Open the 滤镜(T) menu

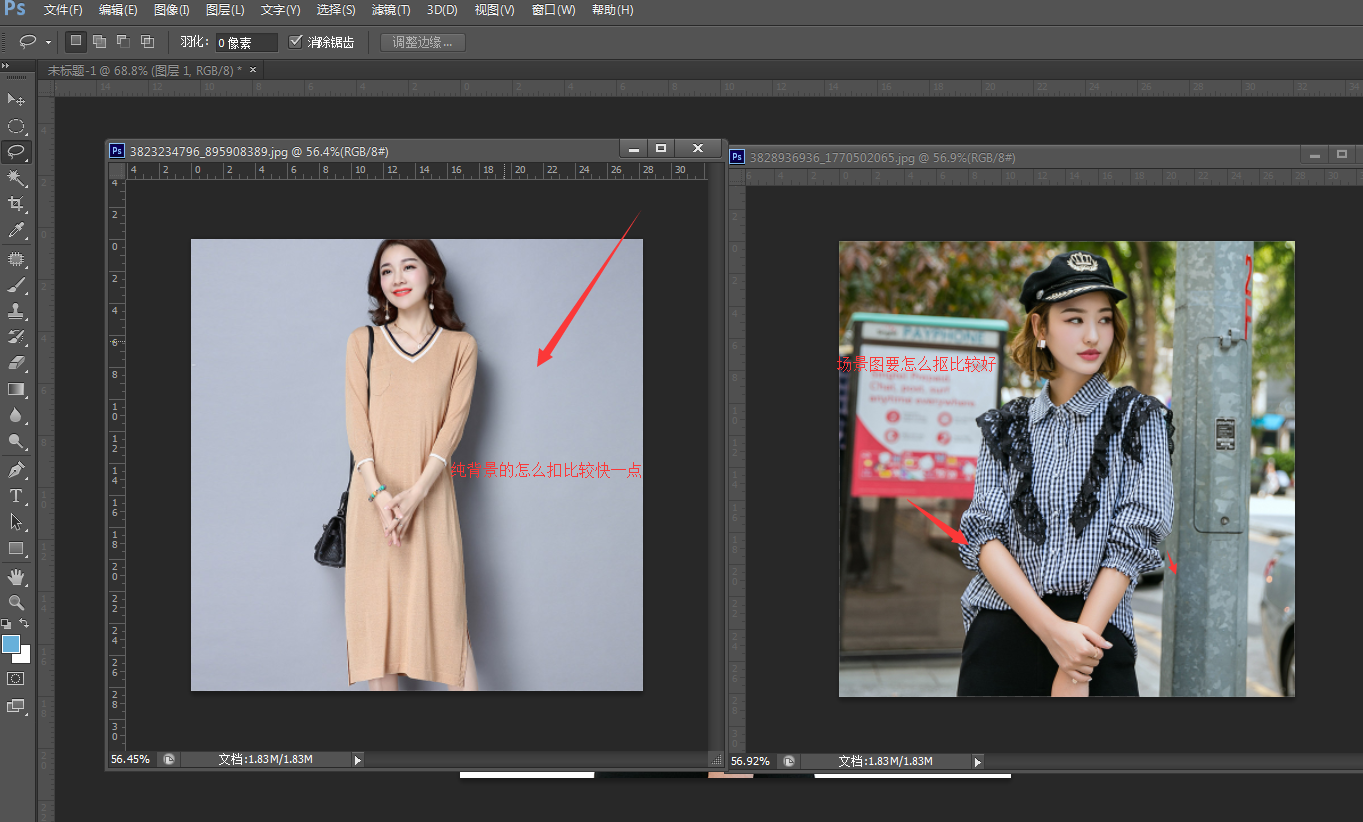(x=390, y=10)
